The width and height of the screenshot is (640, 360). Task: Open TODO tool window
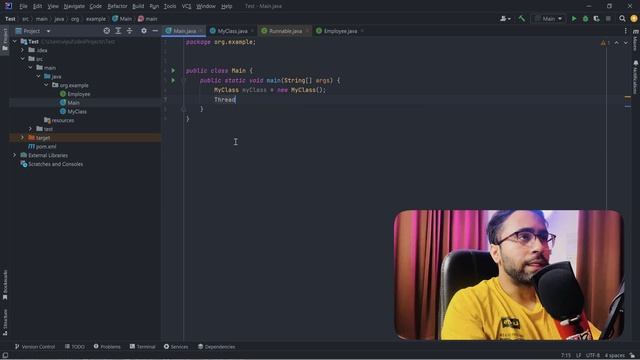tap(74, 347)
